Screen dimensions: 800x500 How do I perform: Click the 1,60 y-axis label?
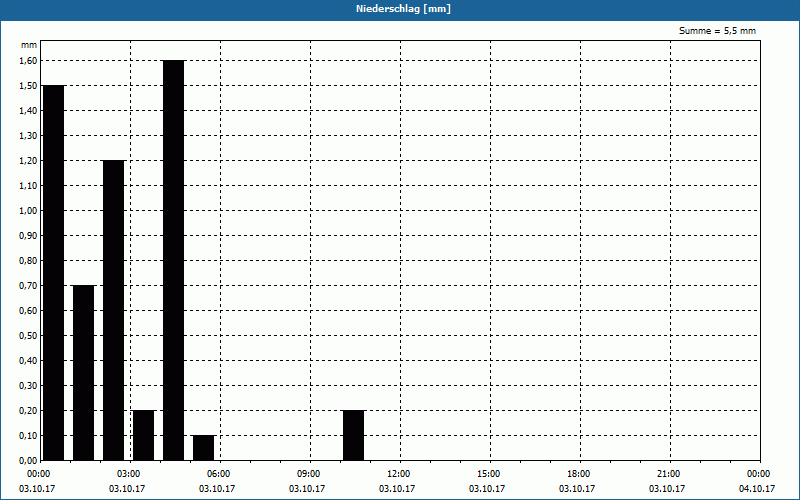(x=28, y=61)
